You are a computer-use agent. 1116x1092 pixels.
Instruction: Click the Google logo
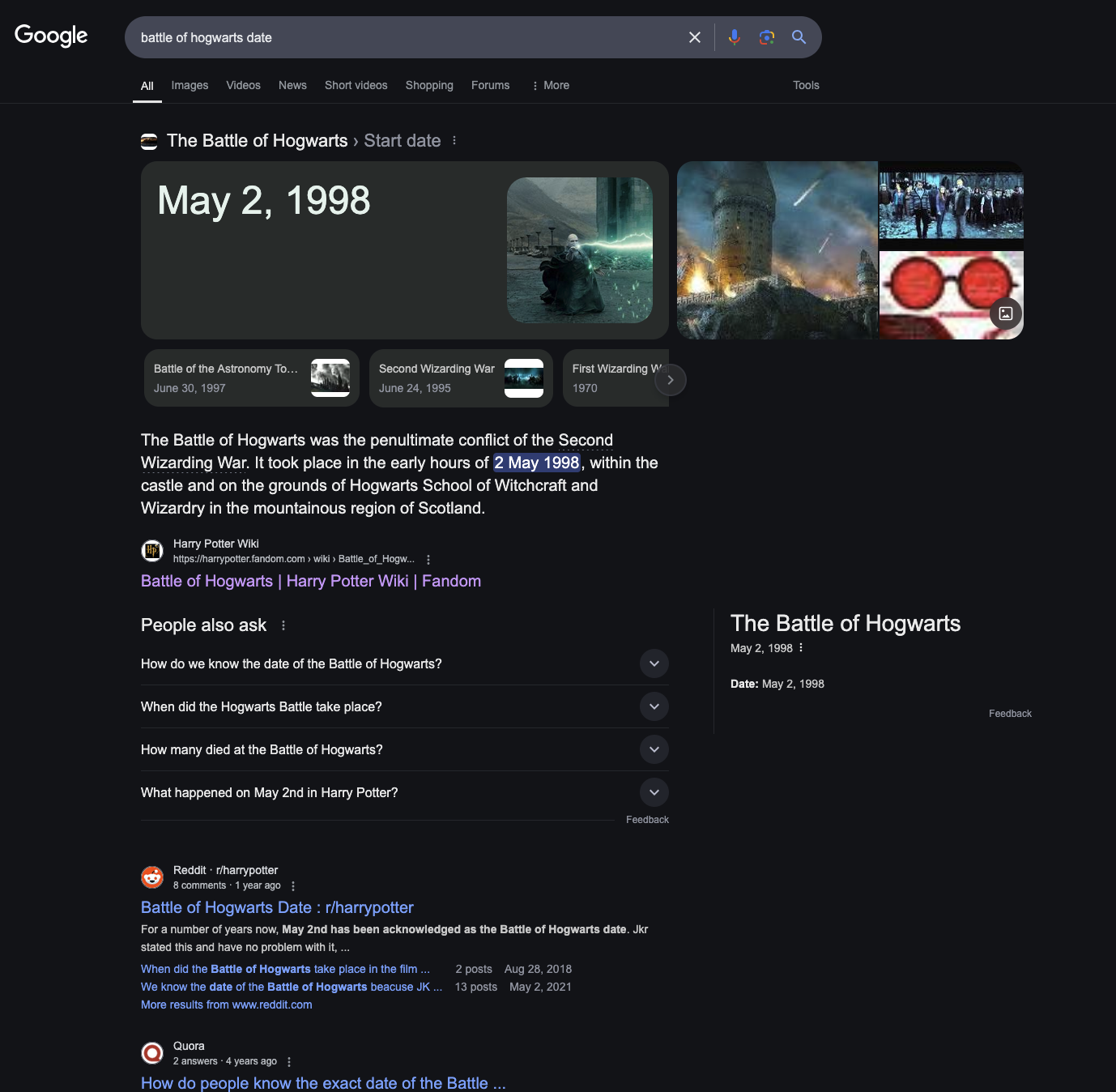coord(51,36)
